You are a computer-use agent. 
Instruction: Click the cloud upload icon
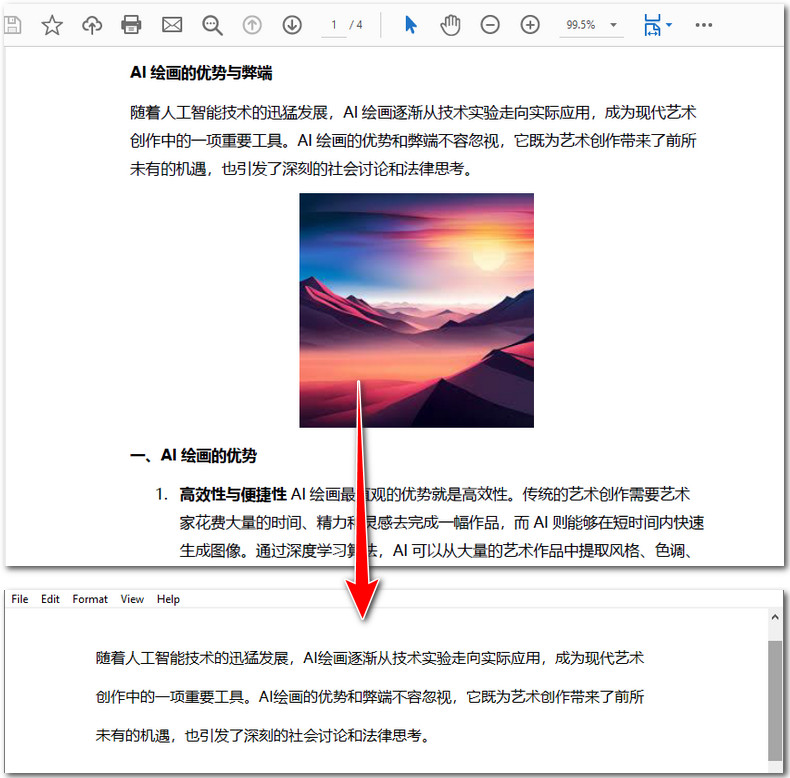(x=92, y=25)
